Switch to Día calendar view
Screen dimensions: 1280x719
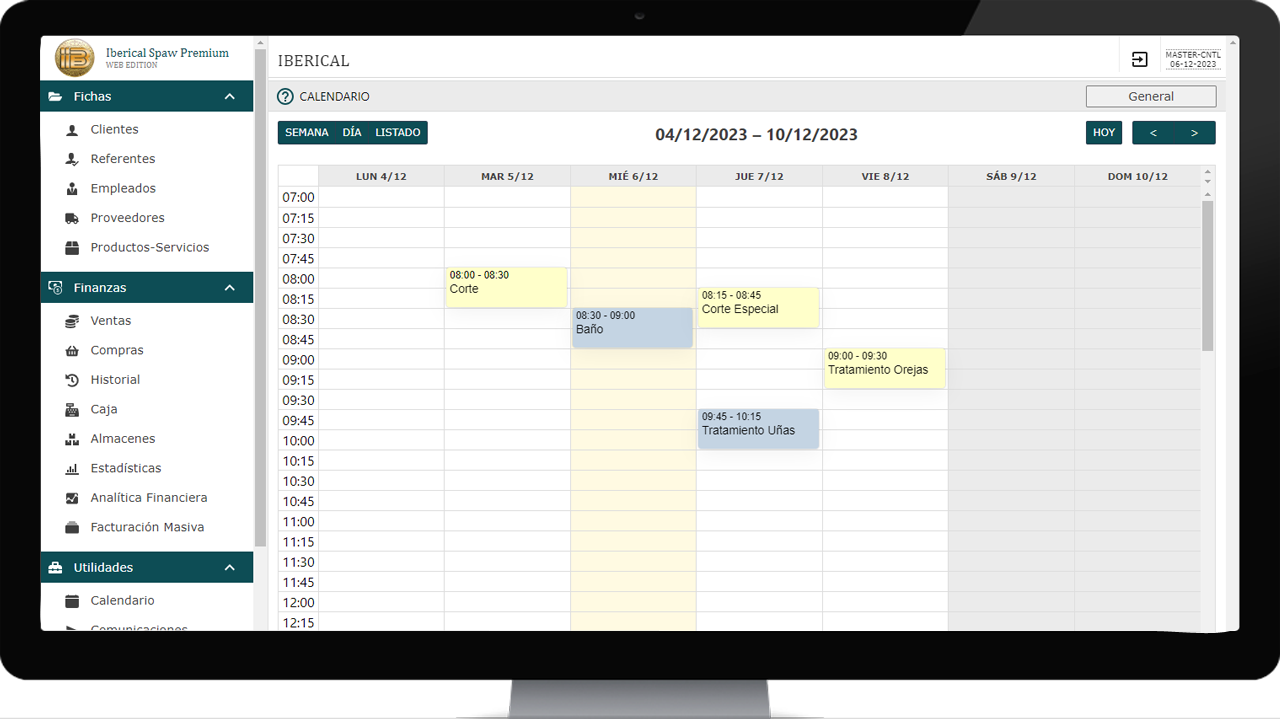point(352,133)
